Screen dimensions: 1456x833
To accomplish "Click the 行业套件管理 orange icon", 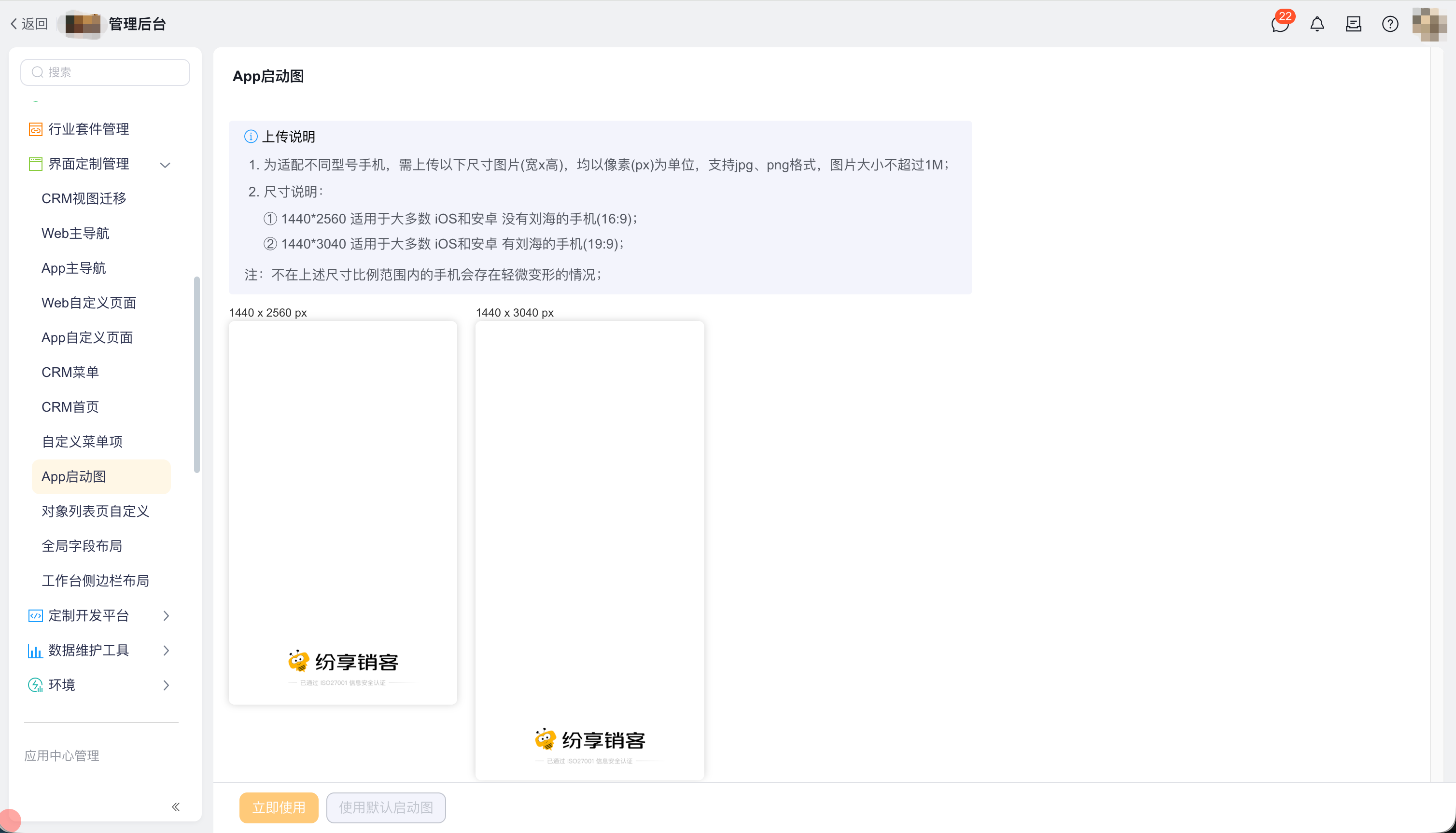I will tap(35, 129).
